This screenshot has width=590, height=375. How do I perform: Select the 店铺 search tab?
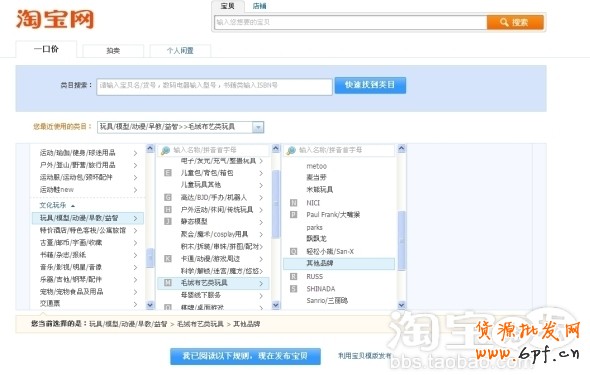point(259,6)
